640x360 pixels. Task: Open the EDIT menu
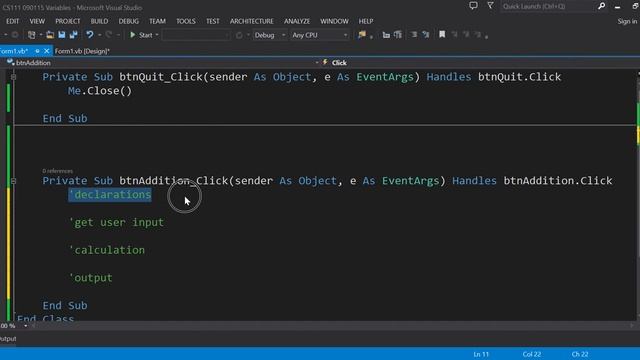13,21
